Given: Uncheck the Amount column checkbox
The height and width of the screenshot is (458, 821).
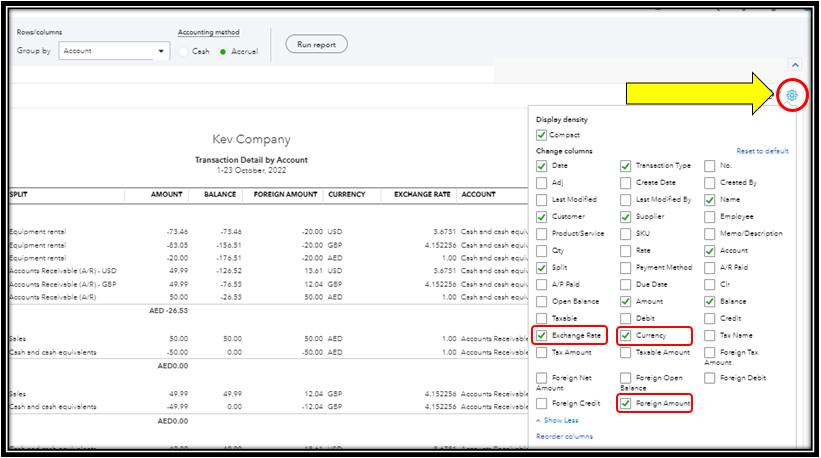Looking at the screenshot, I should point(625,301).
